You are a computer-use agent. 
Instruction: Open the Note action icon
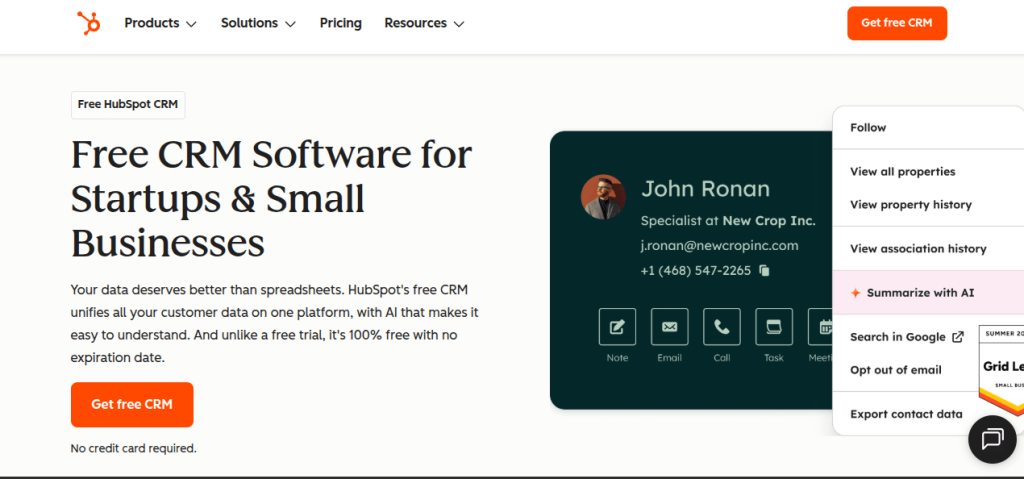tap(617, 327)
